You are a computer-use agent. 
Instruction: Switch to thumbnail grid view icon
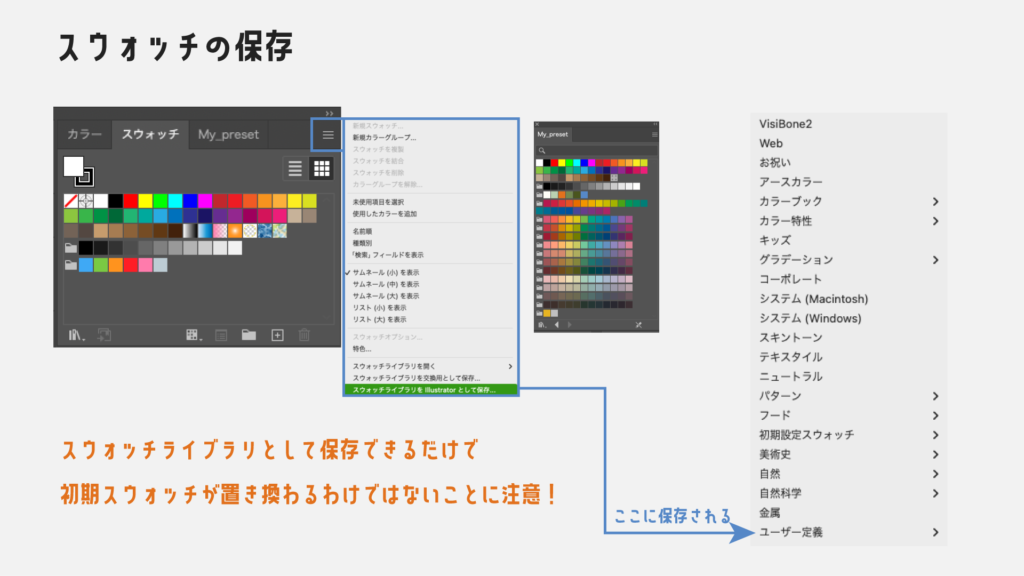[x=321, y=168]
